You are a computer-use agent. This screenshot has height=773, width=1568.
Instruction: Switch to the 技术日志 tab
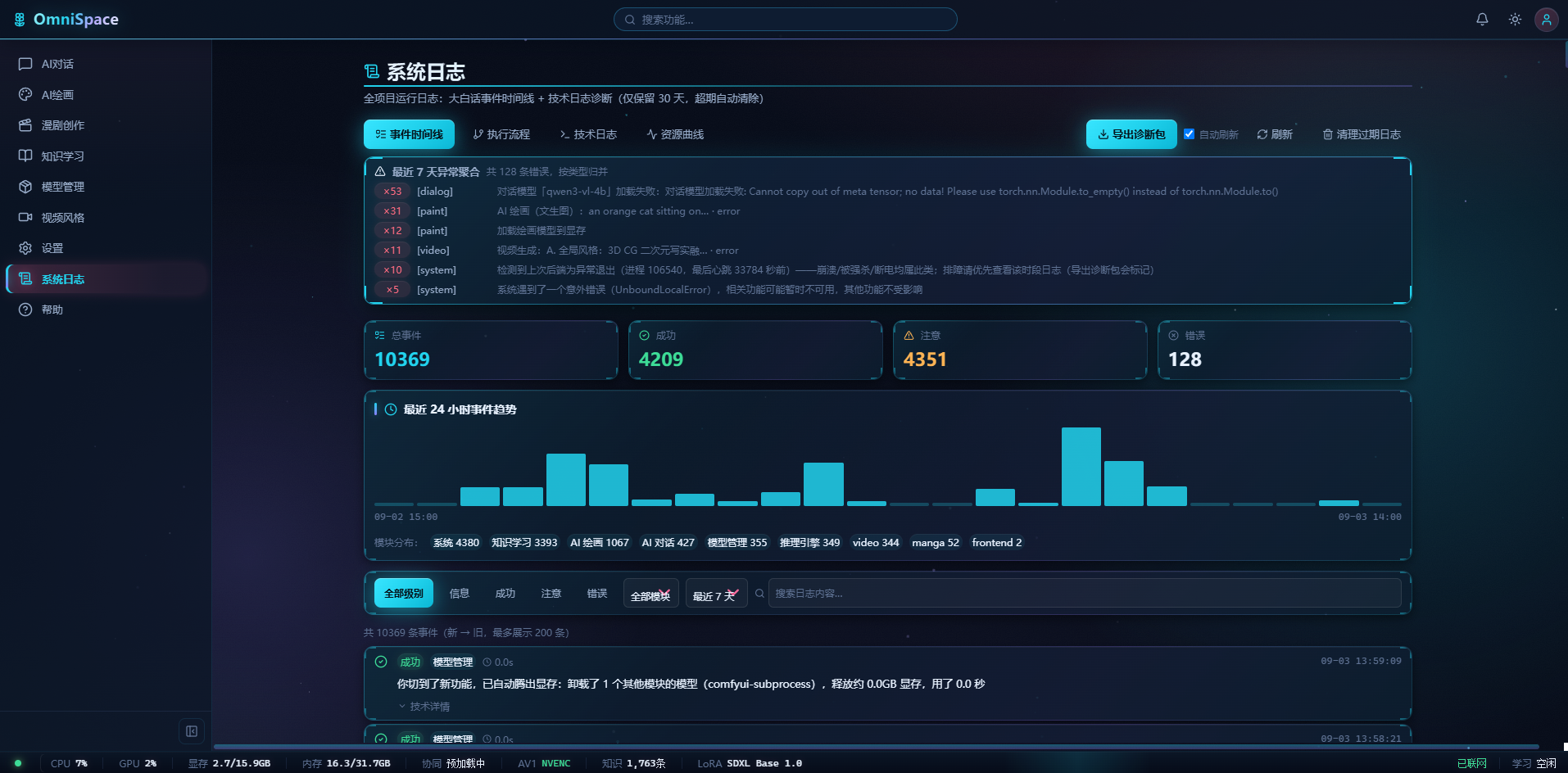(588, 134)
